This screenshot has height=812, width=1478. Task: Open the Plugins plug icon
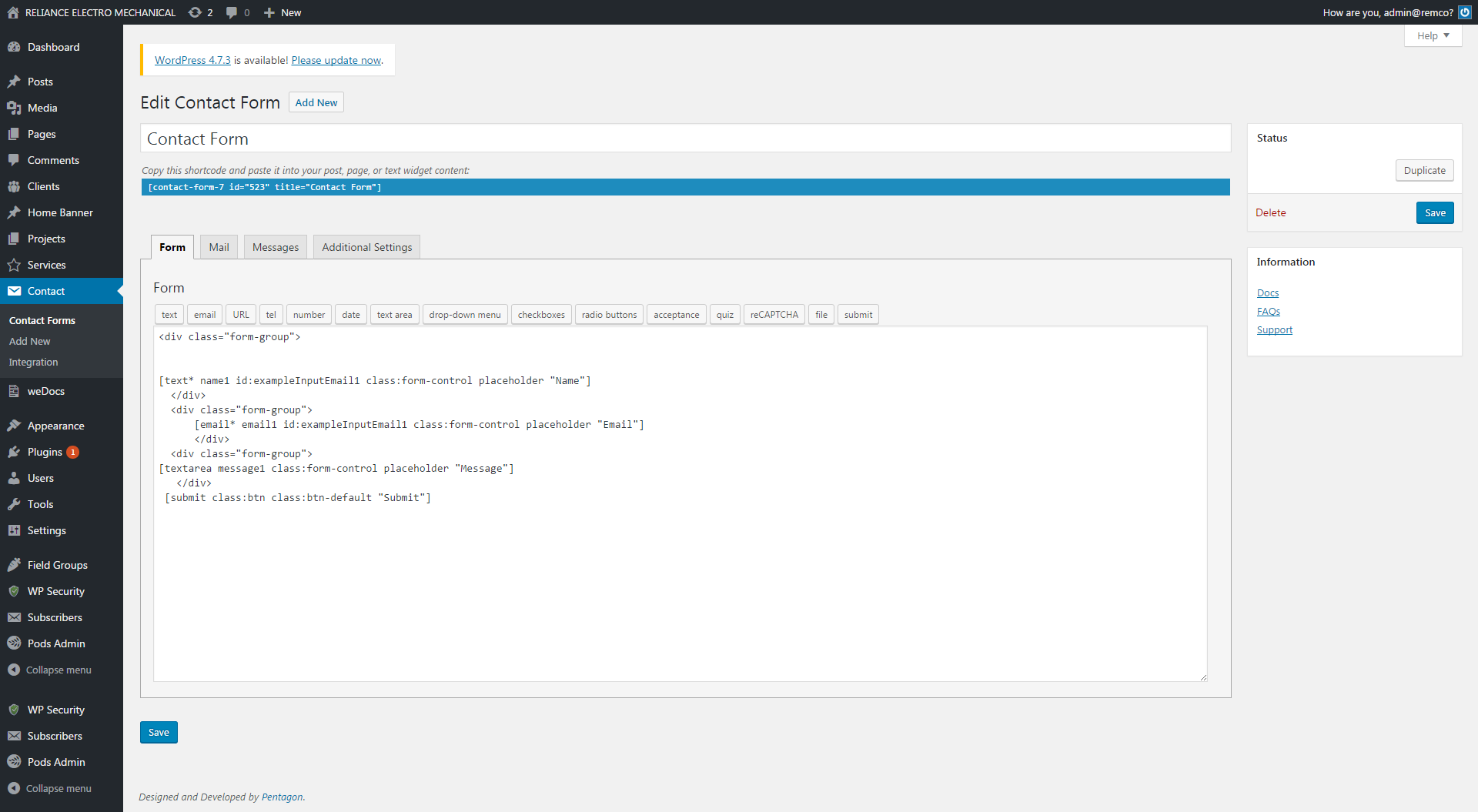pos(14,452)
